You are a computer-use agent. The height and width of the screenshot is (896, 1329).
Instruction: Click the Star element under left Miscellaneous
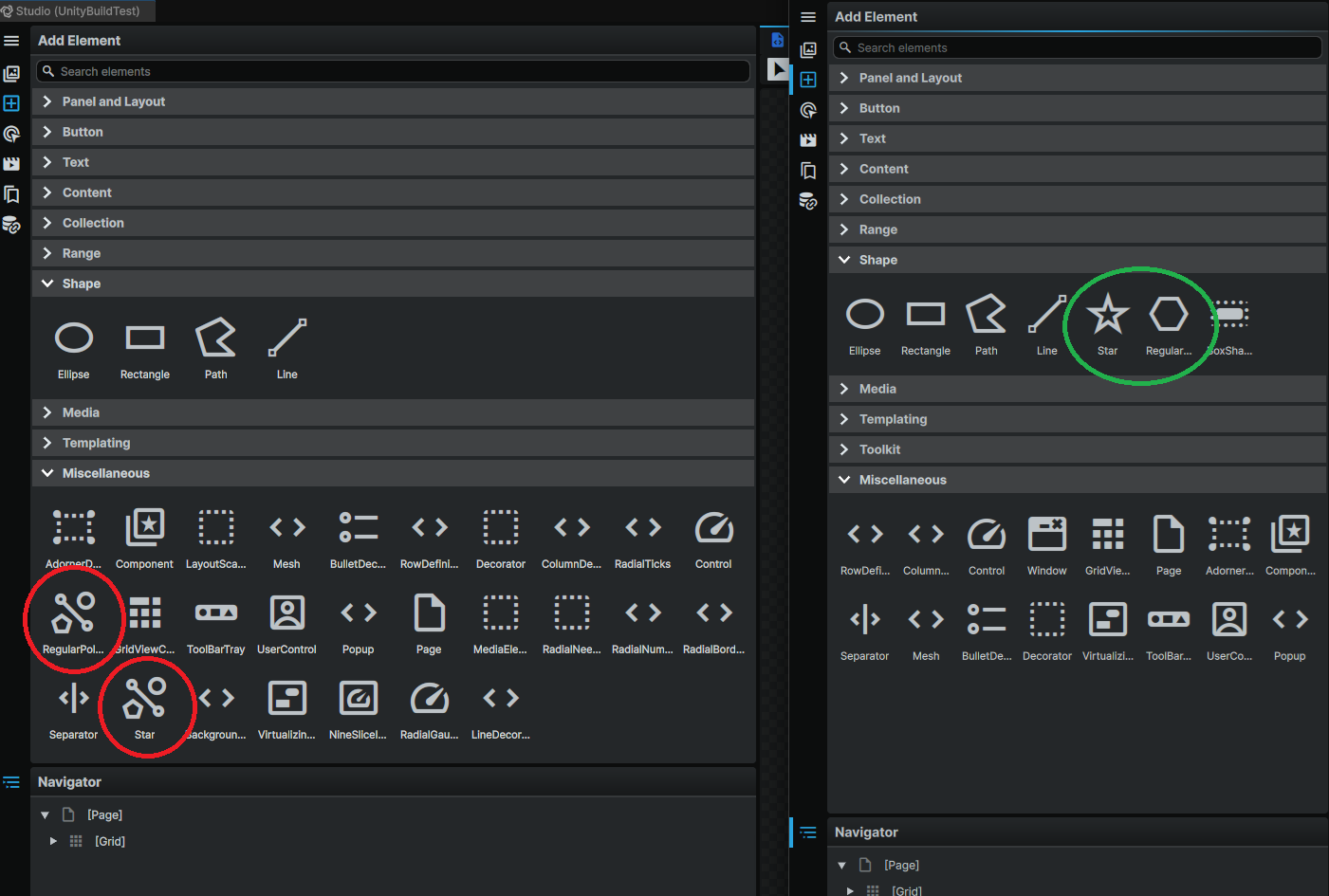pyautogui.click(x=145, y=708)
